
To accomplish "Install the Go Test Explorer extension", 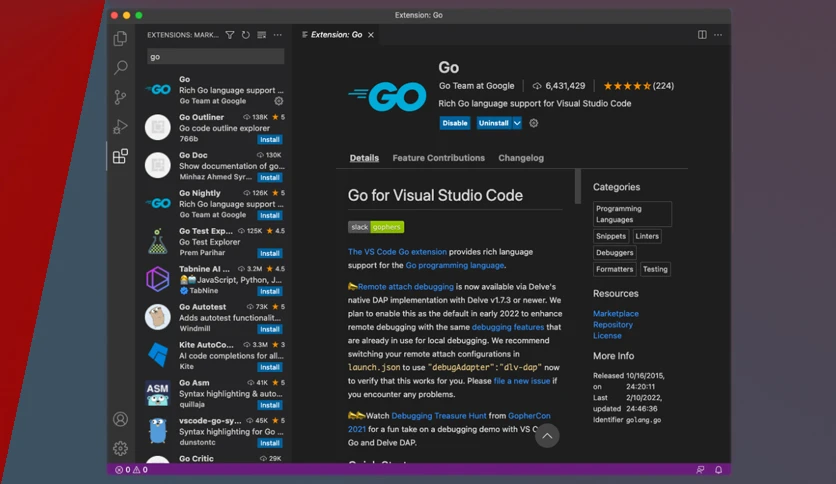I will 270,253.
